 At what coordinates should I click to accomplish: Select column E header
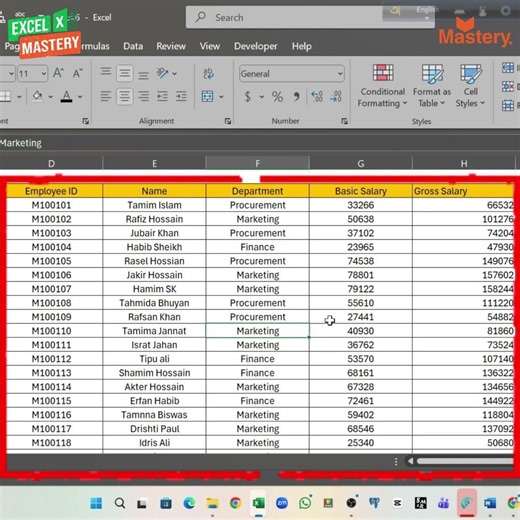[x=154, y=163]
